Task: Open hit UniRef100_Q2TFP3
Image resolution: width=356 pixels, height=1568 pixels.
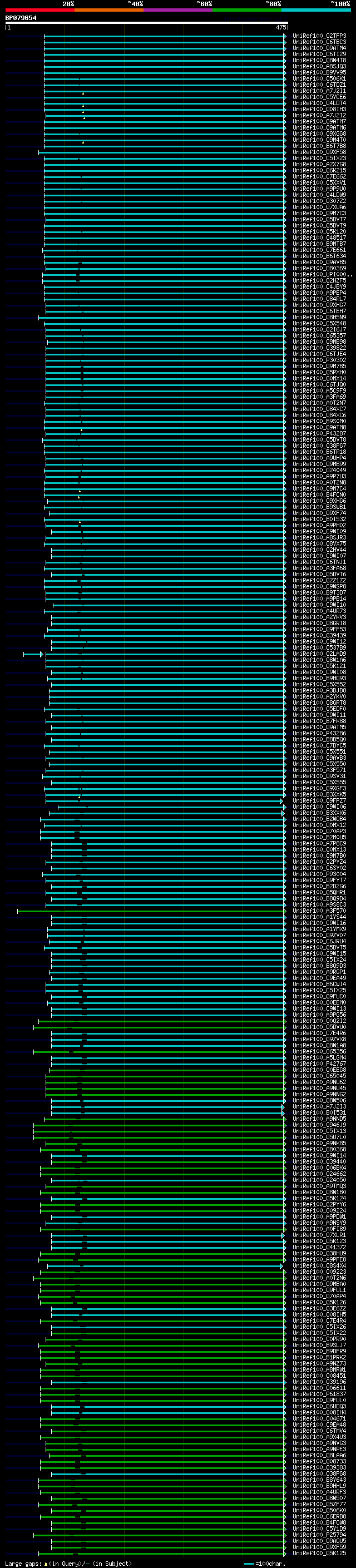Action: 319,36
